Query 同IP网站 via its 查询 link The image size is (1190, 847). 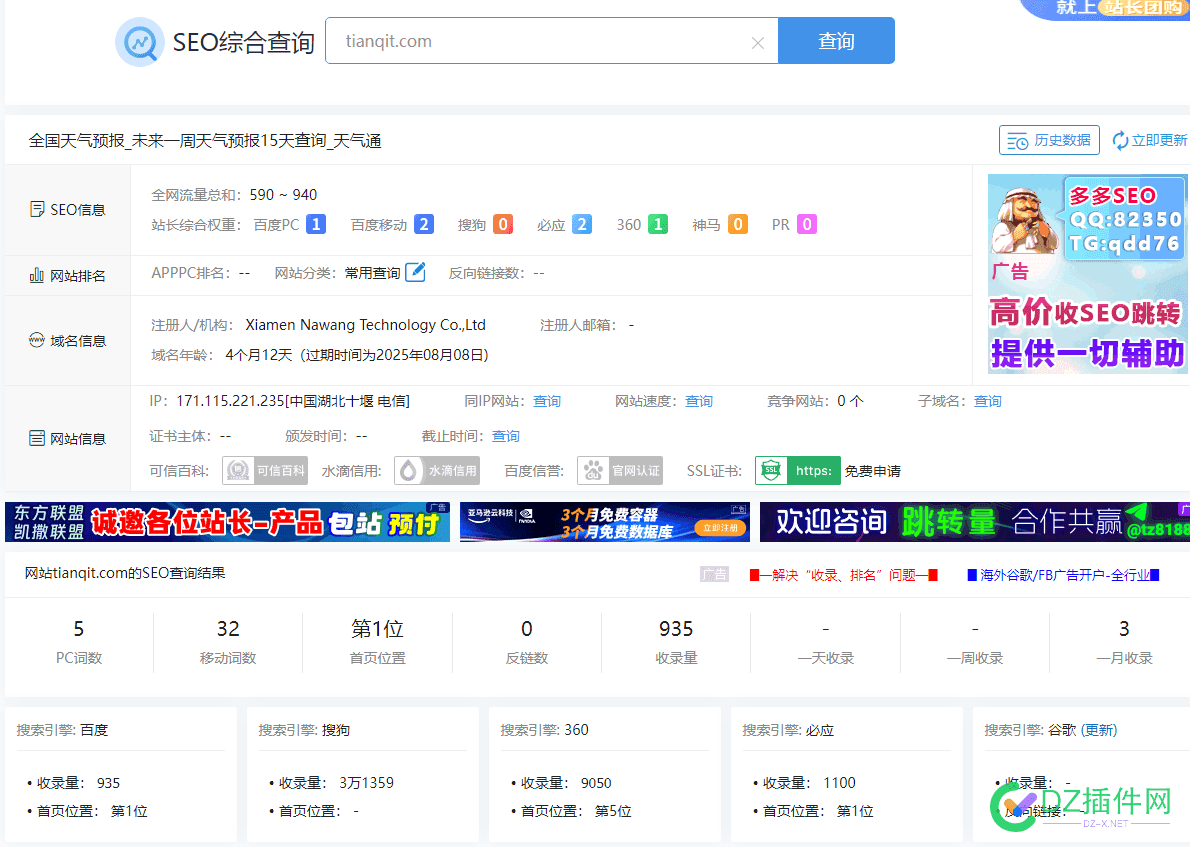pyautogui.click(x=546, y=400)
